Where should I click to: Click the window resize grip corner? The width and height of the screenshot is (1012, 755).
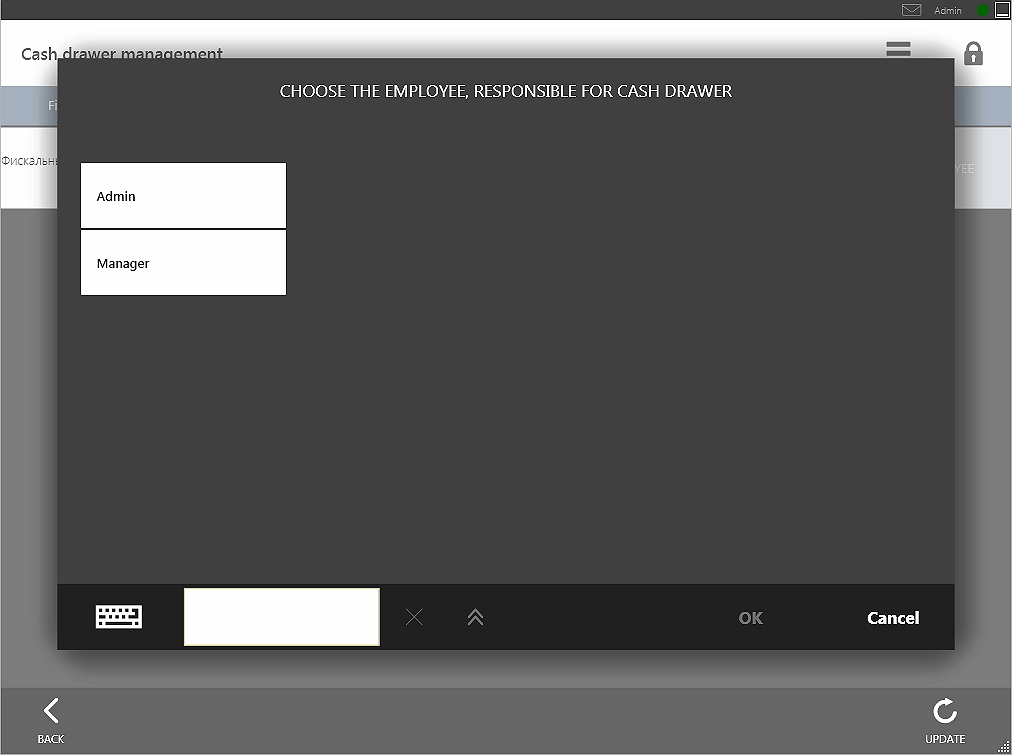click(x=1004, y=747)
